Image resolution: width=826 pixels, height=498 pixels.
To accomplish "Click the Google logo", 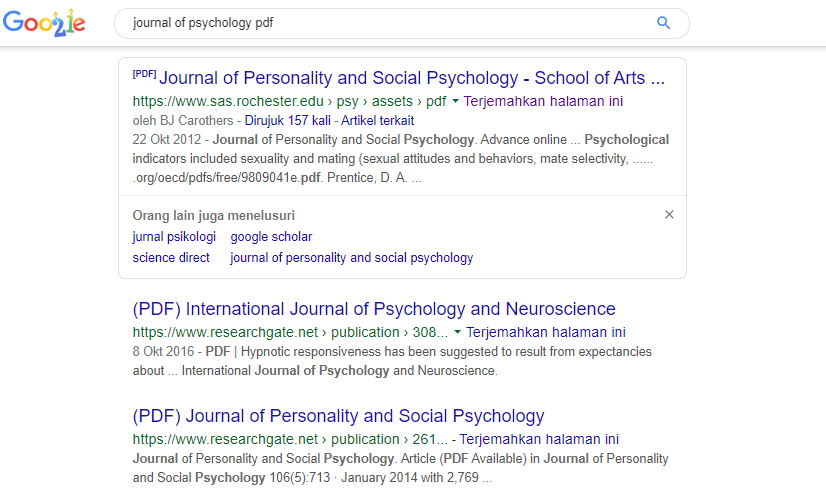I will click(44, 23).
